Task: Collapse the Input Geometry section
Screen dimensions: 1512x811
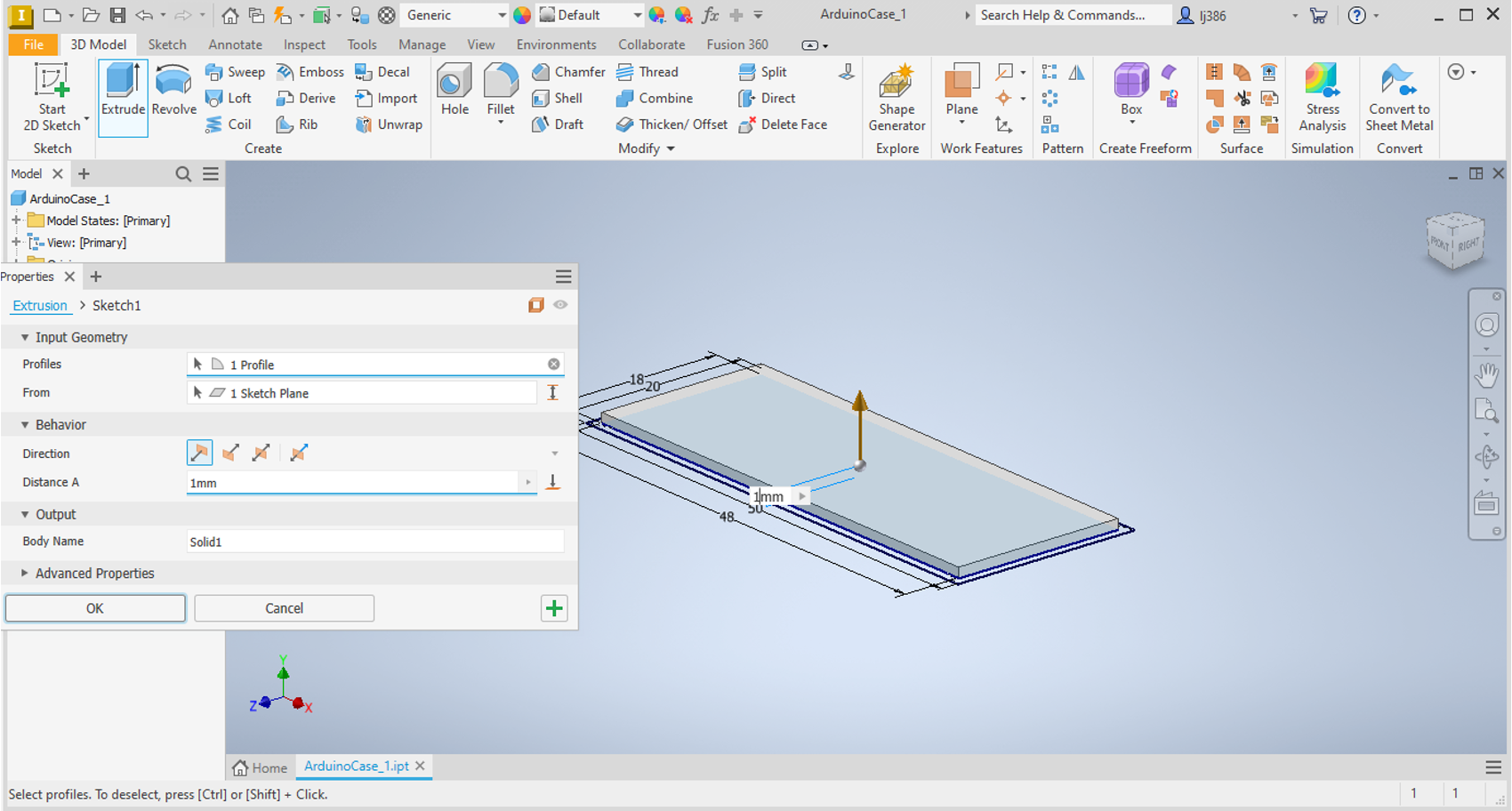Action: (x=25, y=337)
